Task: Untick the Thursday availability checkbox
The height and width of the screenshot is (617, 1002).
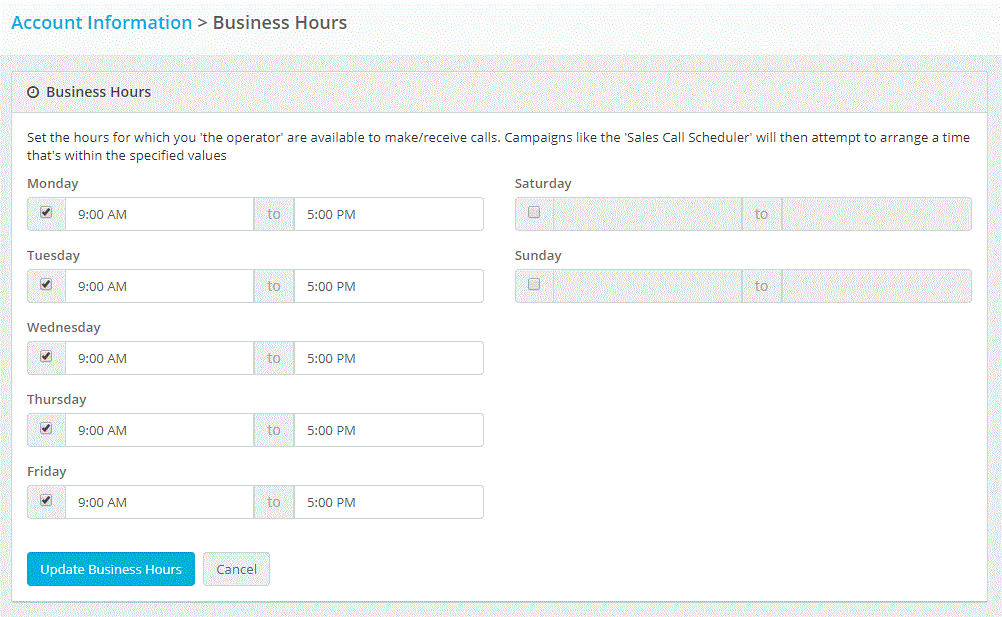Action: (46, 429)
